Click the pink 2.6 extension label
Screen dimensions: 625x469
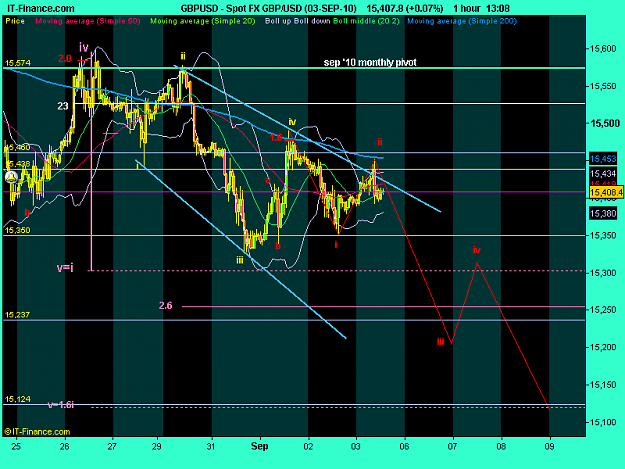coord(165,306)
